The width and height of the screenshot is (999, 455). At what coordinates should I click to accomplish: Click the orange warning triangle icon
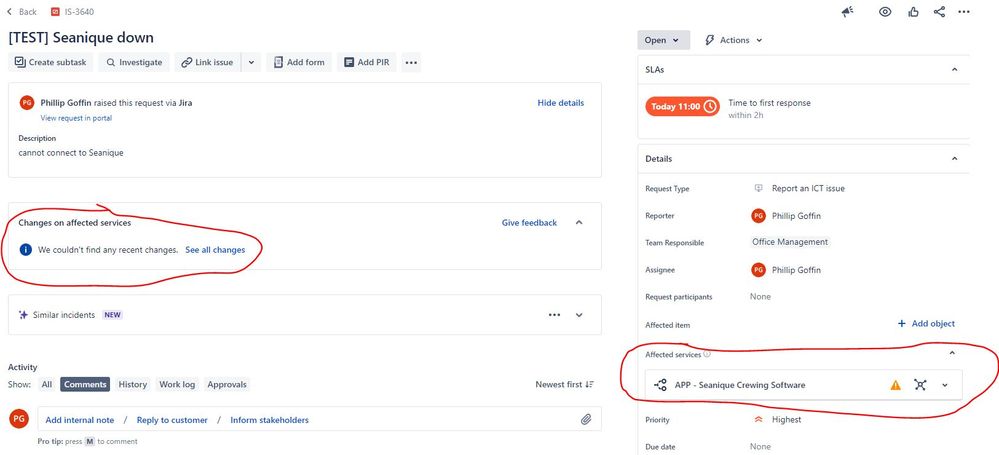click(x=896, y=385)
